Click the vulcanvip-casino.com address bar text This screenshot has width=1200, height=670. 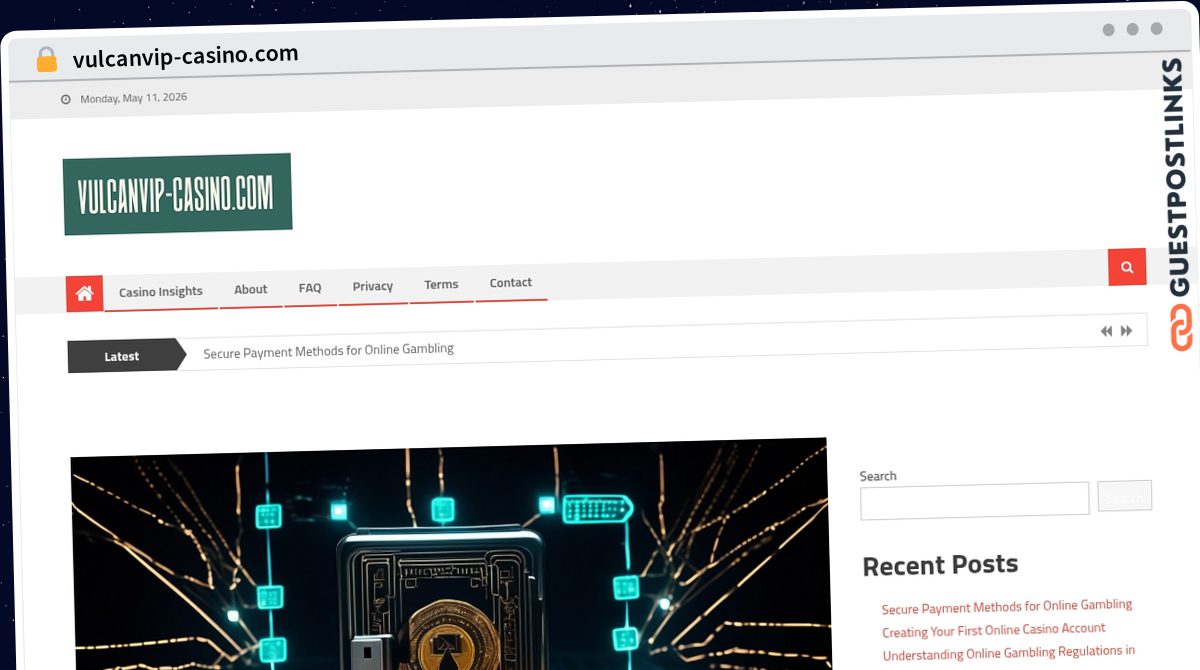tap(186, 56)
